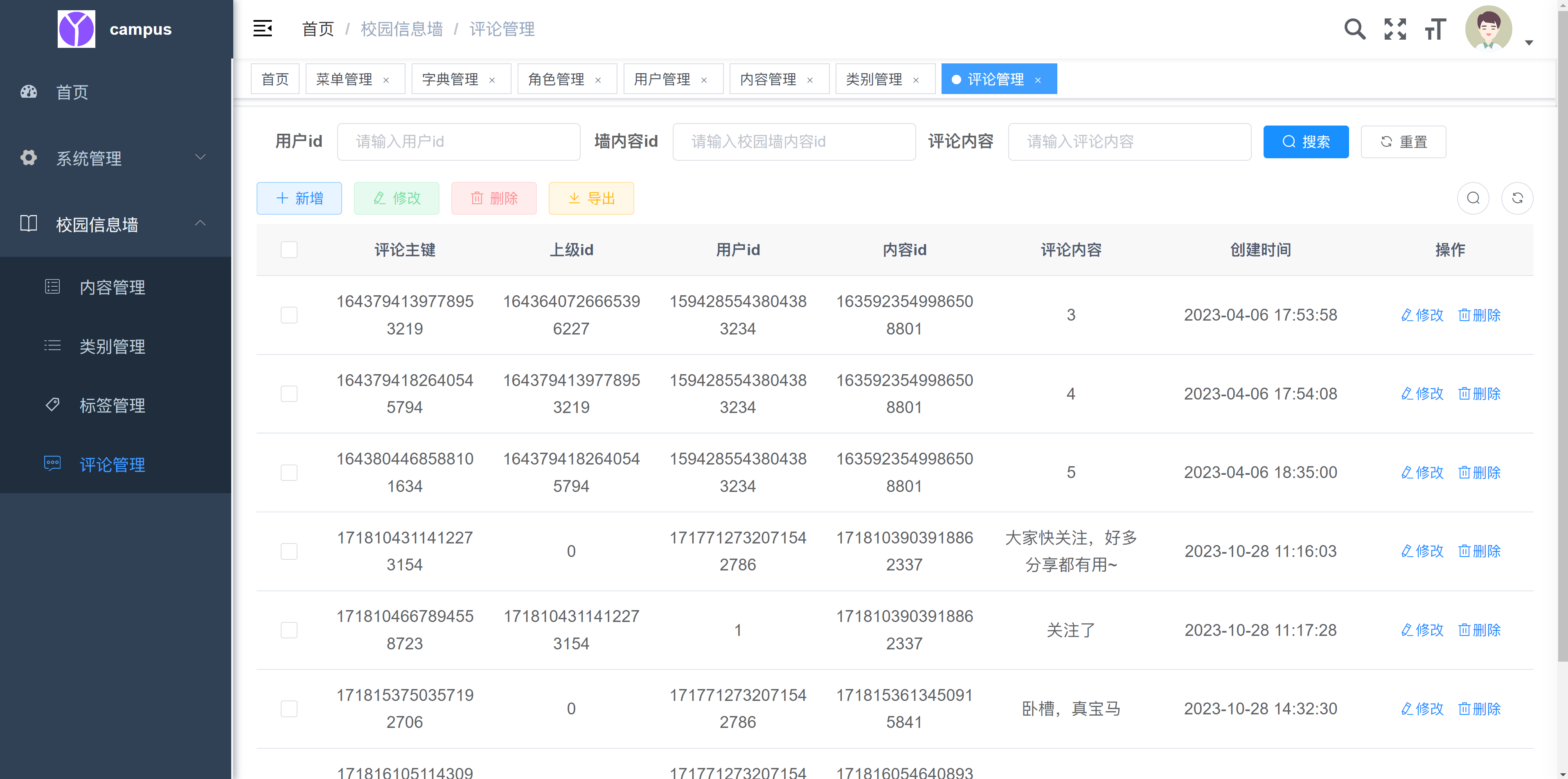Click the 校园信息墙 book icon
Screen dimensions: 1568x779
point(29,223)
